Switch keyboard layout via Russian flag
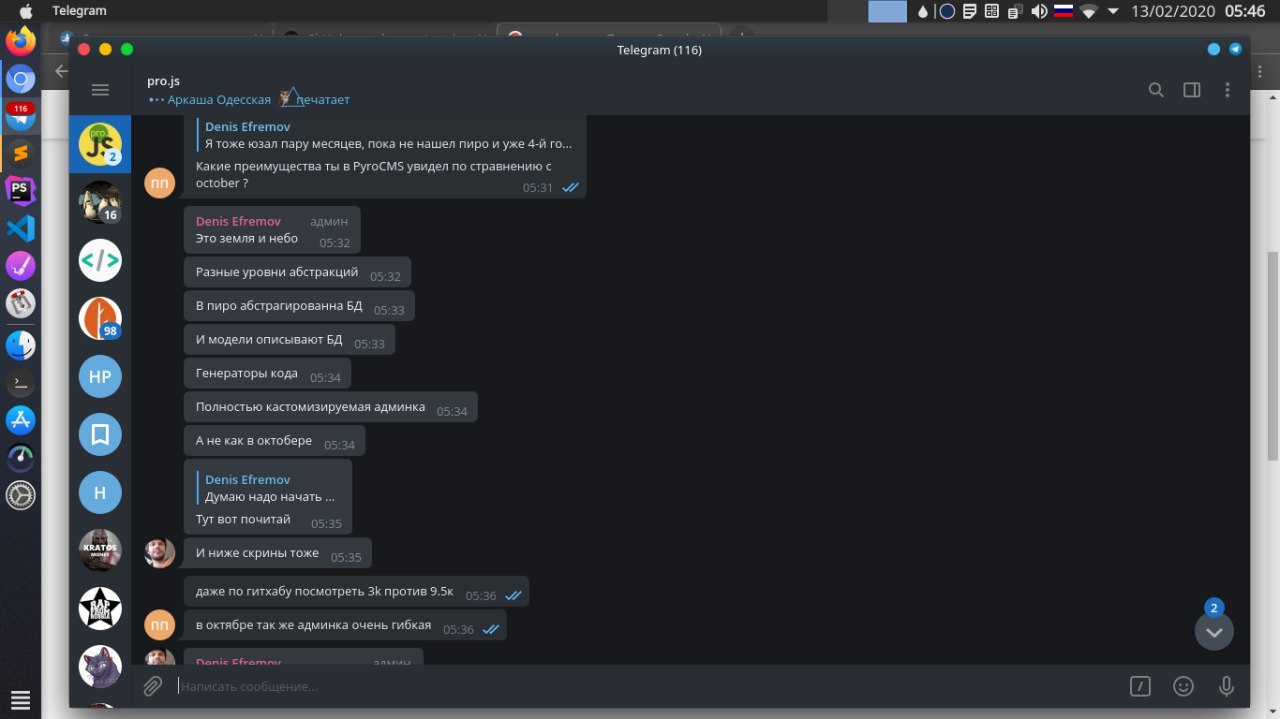This screenshot has height=719, width=1280. point(1064,11)
